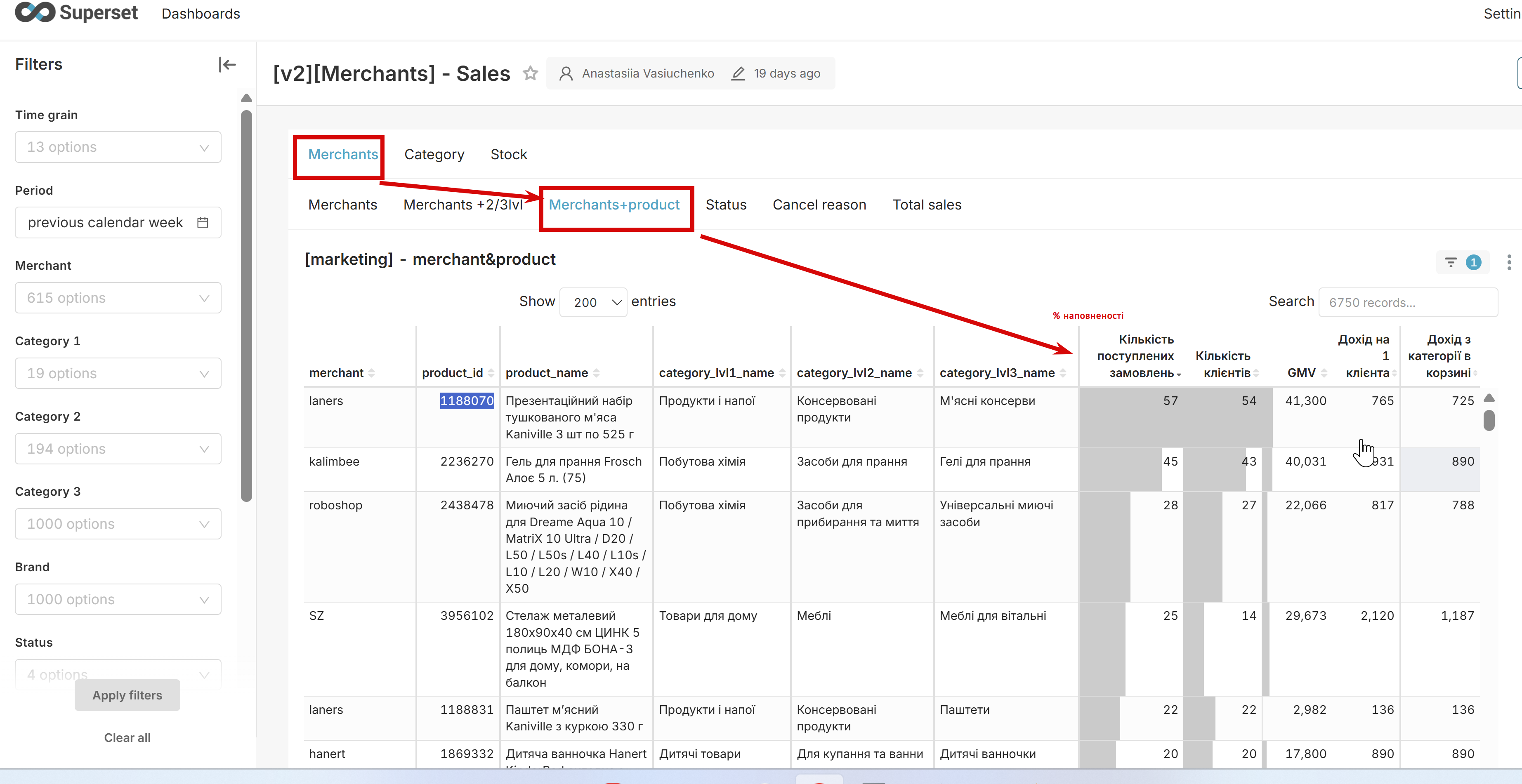Switch to top-level Merchants tab
This screenshot has height=784, width=1522.
(x=343, y=155)
